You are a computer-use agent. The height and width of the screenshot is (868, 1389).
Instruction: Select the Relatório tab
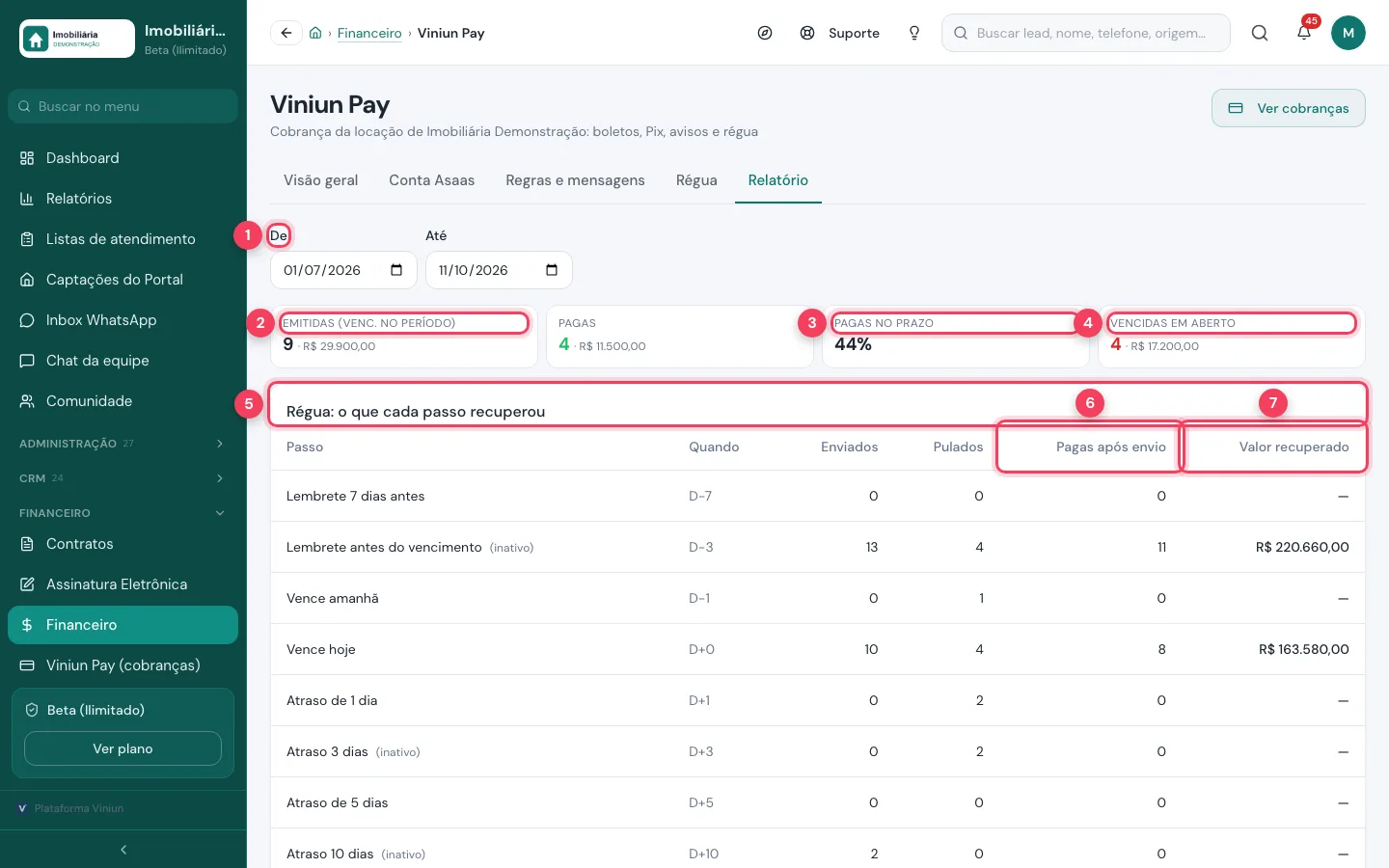[x=778, y=180]
